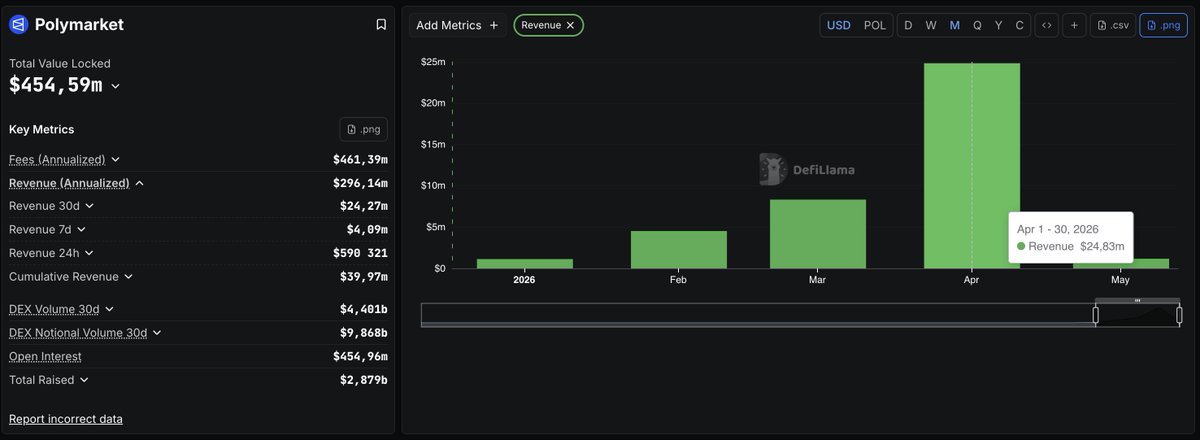Expand Revenue 7d details
This screenshot has height=440, width=1200.
(x=83, y=229)
